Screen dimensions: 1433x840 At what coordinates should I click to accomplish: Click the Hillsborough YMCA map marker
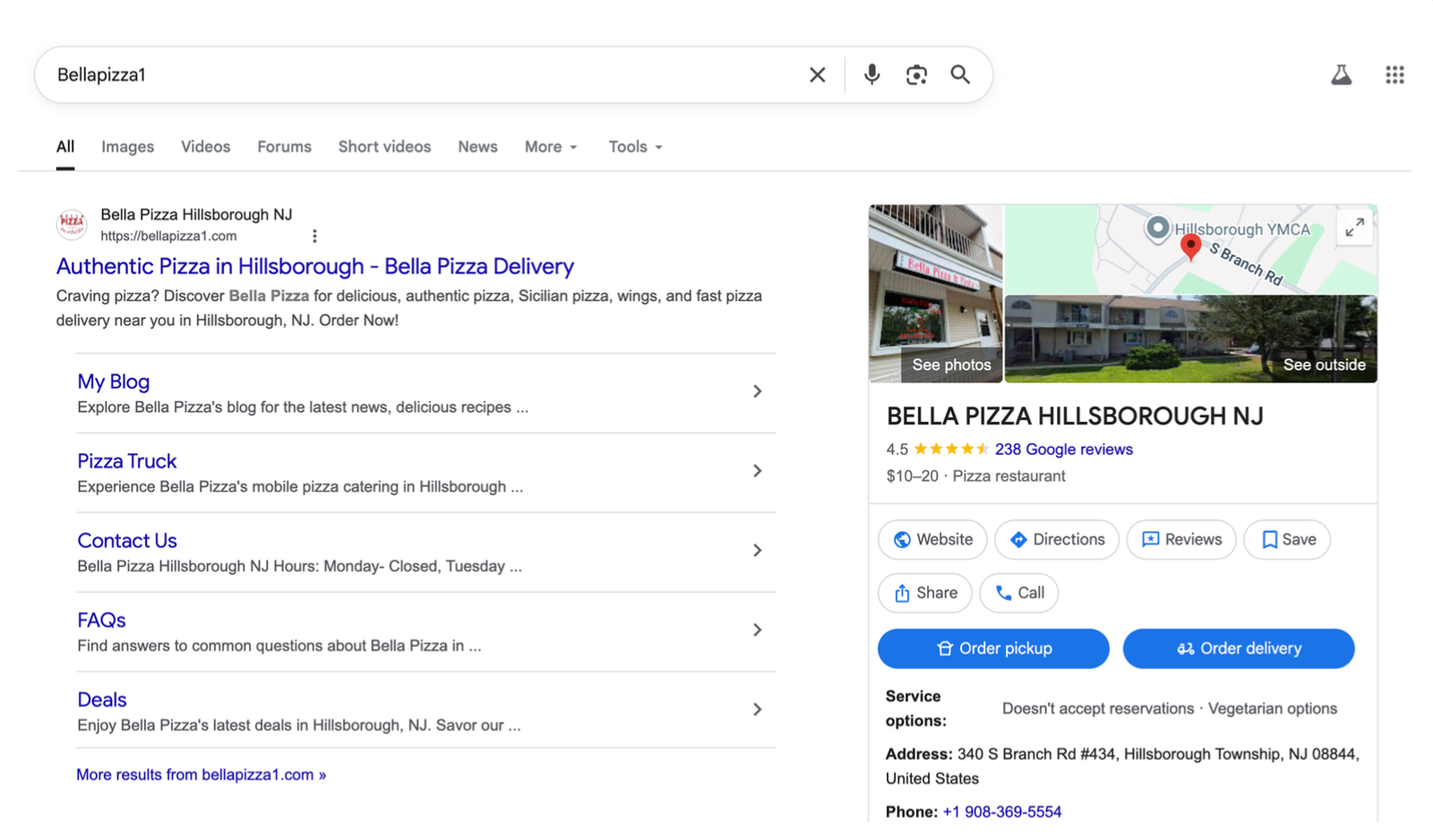click(1157, 229)
